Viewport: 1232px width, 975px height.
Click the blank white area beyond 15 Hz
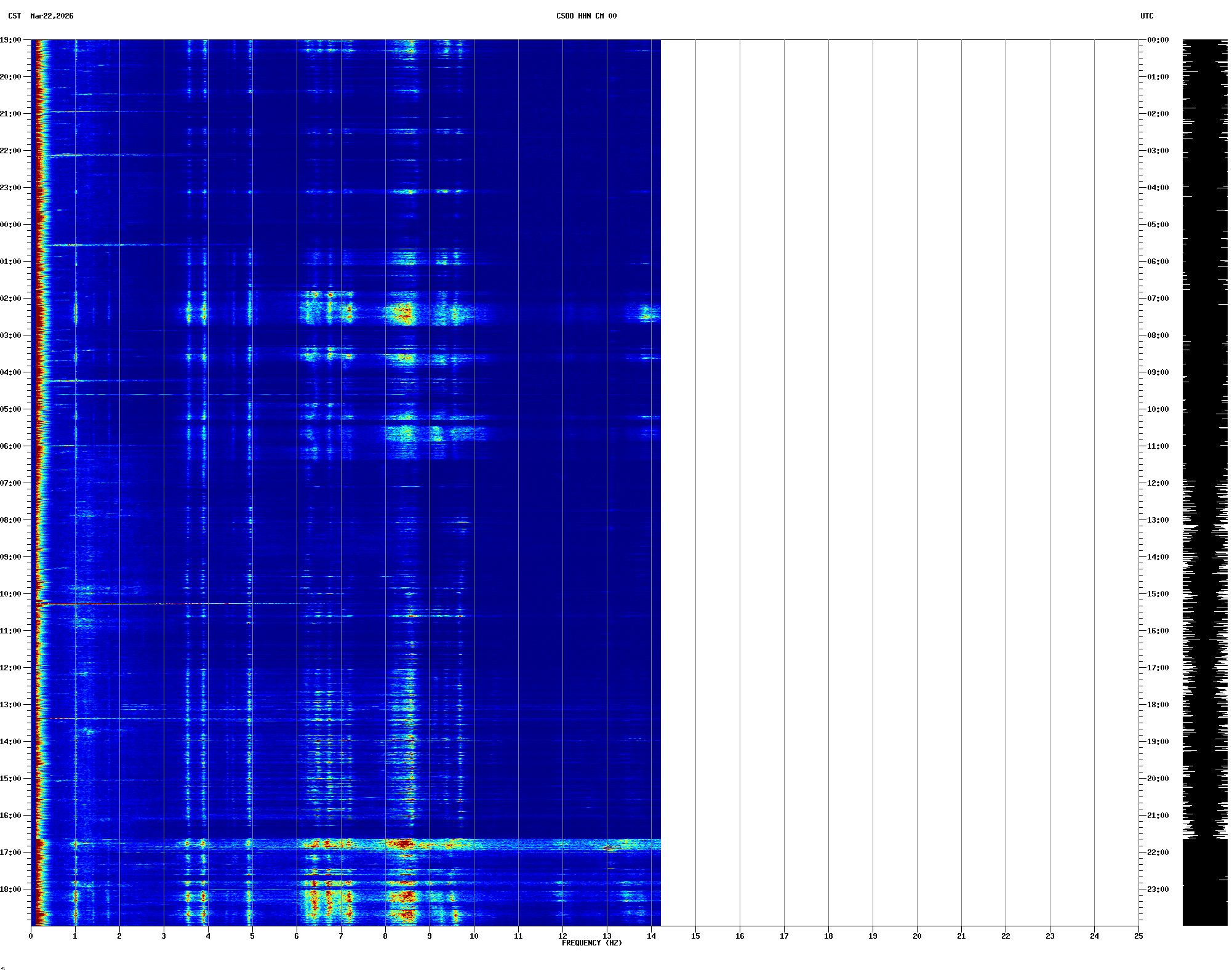coord(898,480)
